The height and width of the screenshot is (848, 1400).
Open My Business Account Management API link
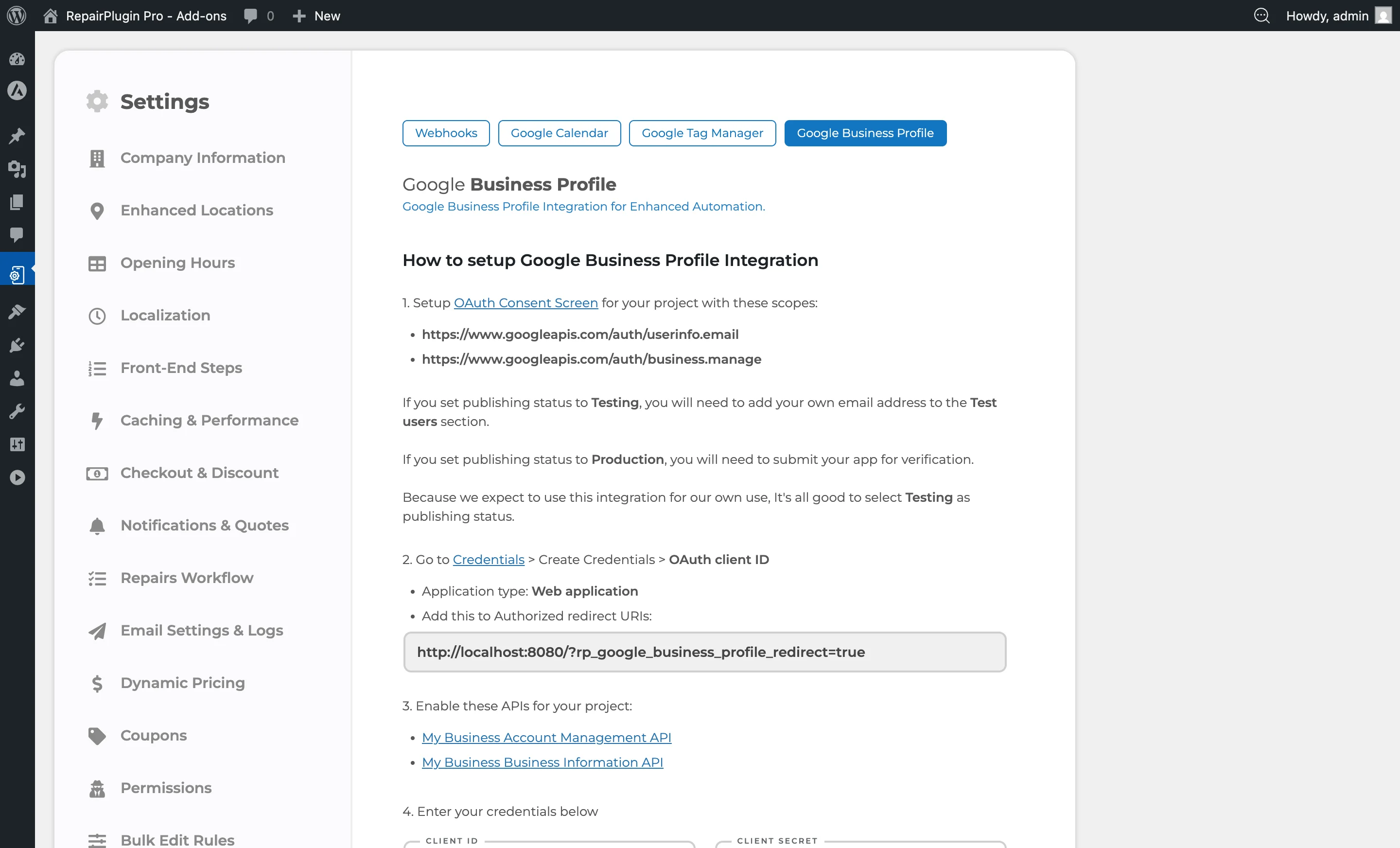click(x=546, y=737)
